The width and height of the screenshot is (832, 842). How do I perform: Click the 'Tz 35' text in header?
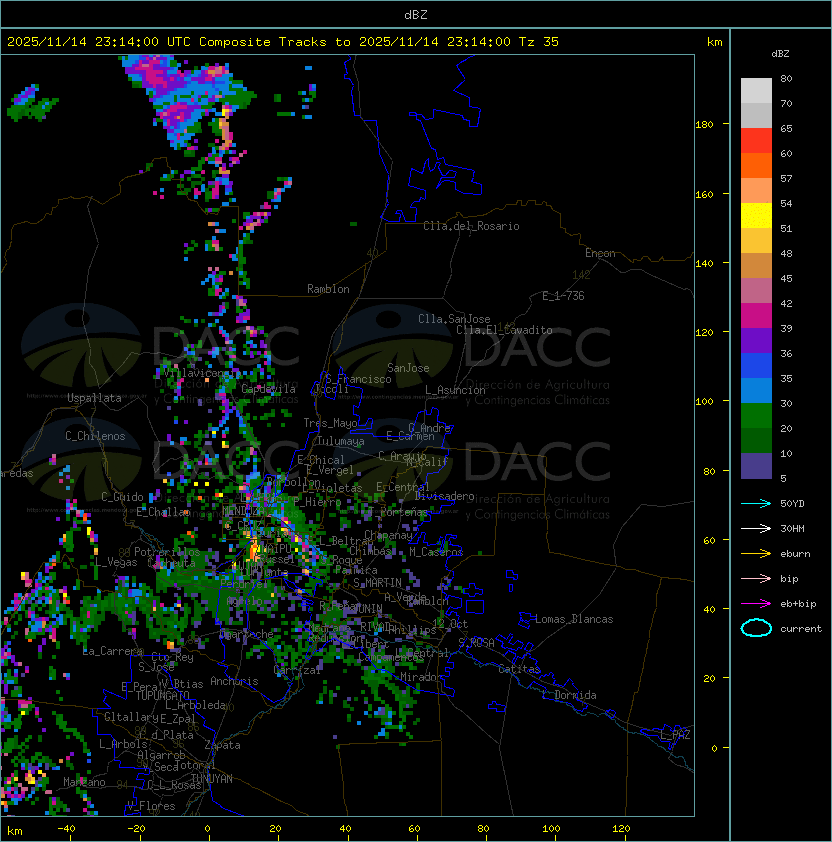[539, 42]
